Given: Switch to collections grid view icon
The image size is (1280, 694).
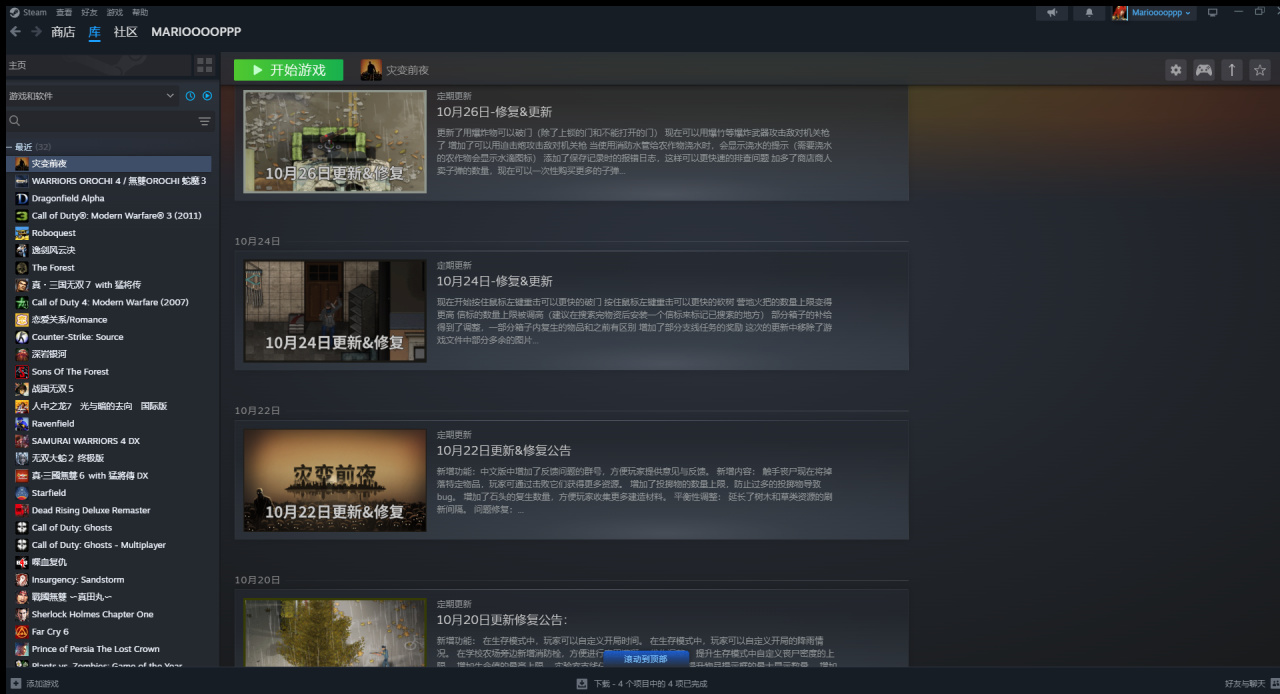Looking at the screenshot, I should pos(204,65).
